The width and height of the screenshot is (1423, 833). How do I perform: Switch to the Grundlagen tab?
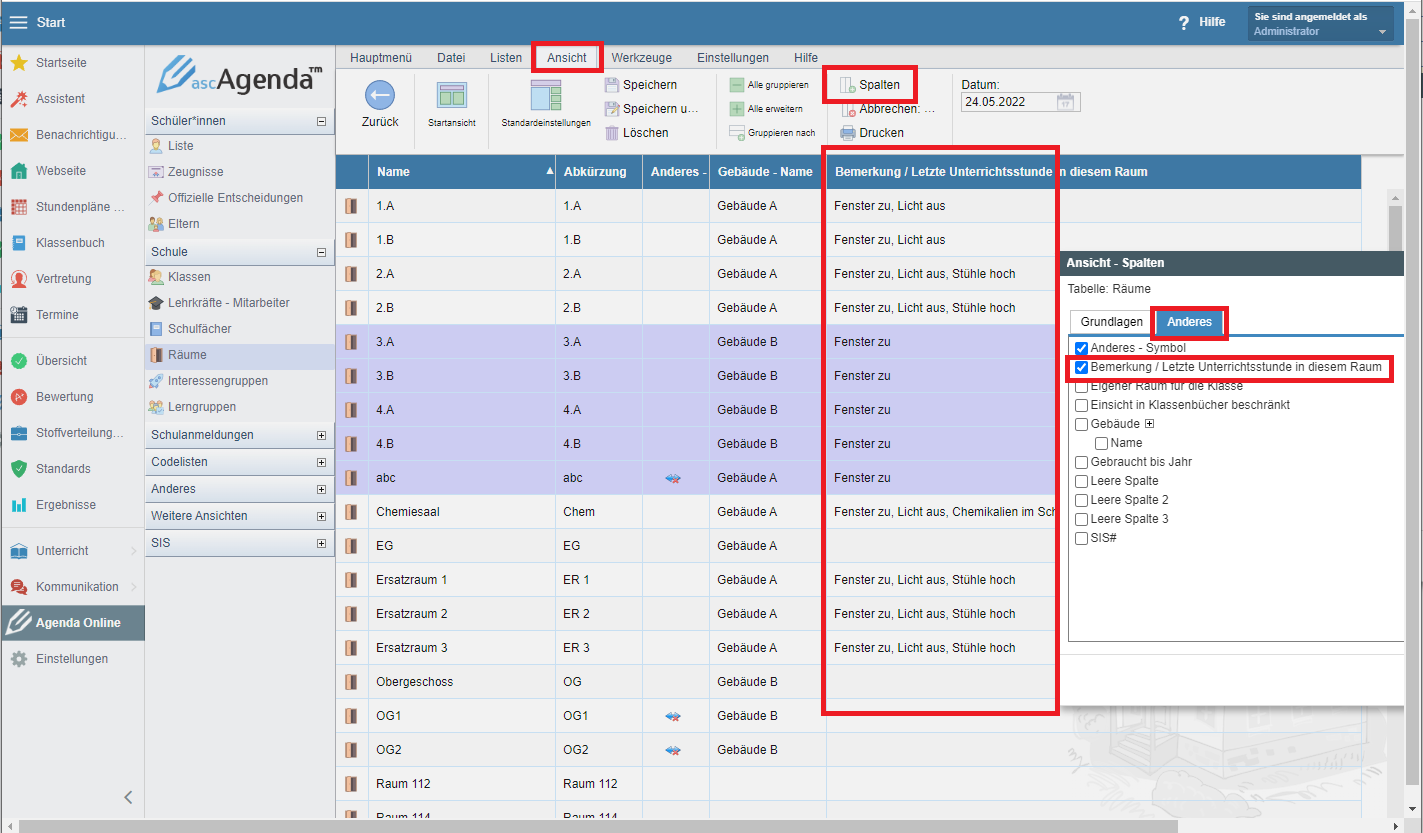(1111, 322)
